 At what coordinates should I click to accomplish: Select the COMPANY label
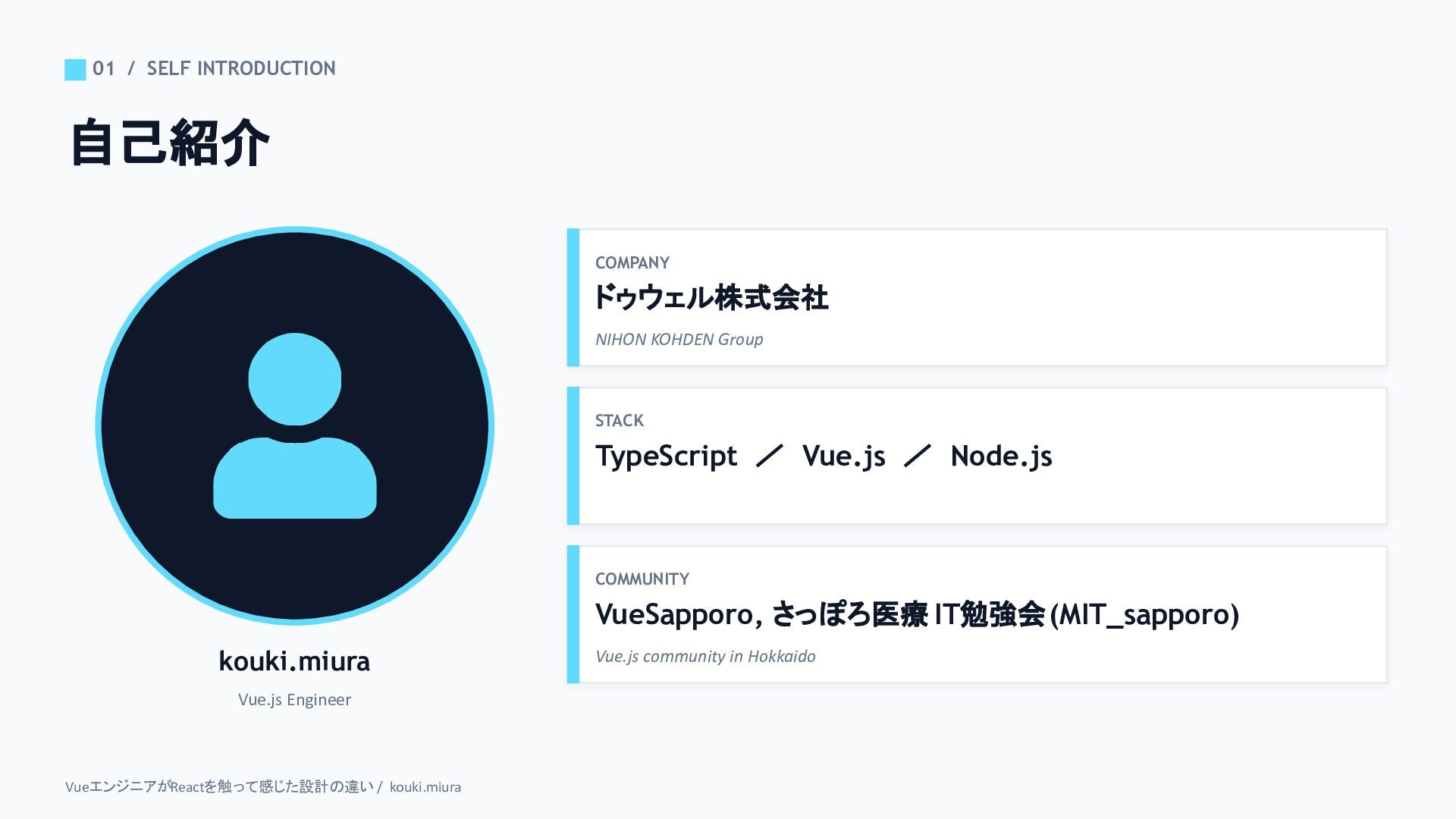pyautogui.click(x=632, y=263)
